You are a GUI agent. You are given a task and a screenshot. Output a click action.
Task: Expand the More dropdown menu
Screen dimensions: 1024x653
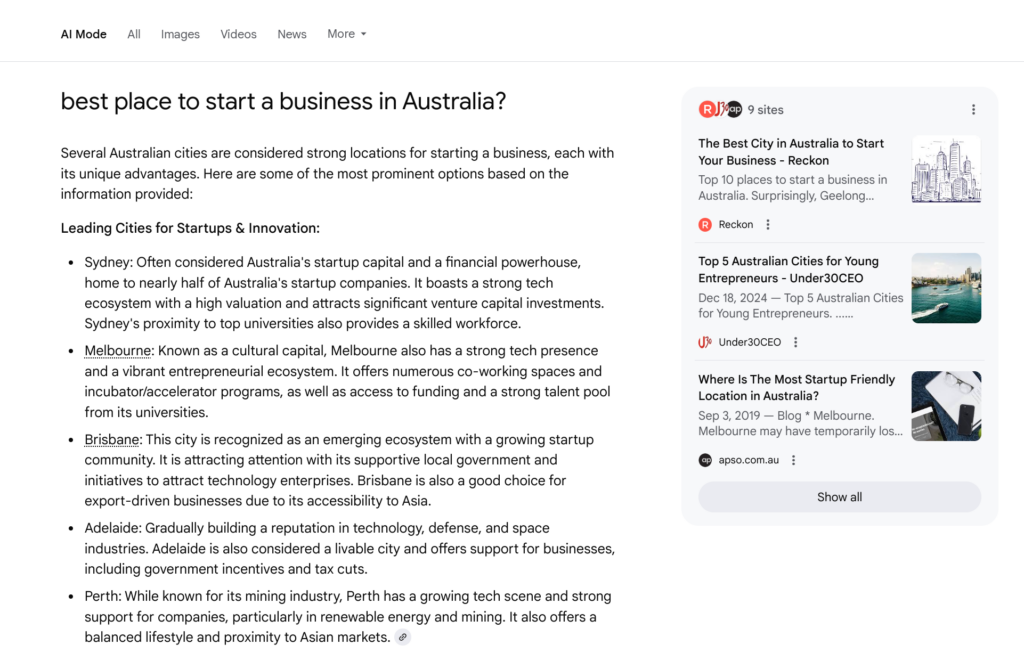[347, 34]
